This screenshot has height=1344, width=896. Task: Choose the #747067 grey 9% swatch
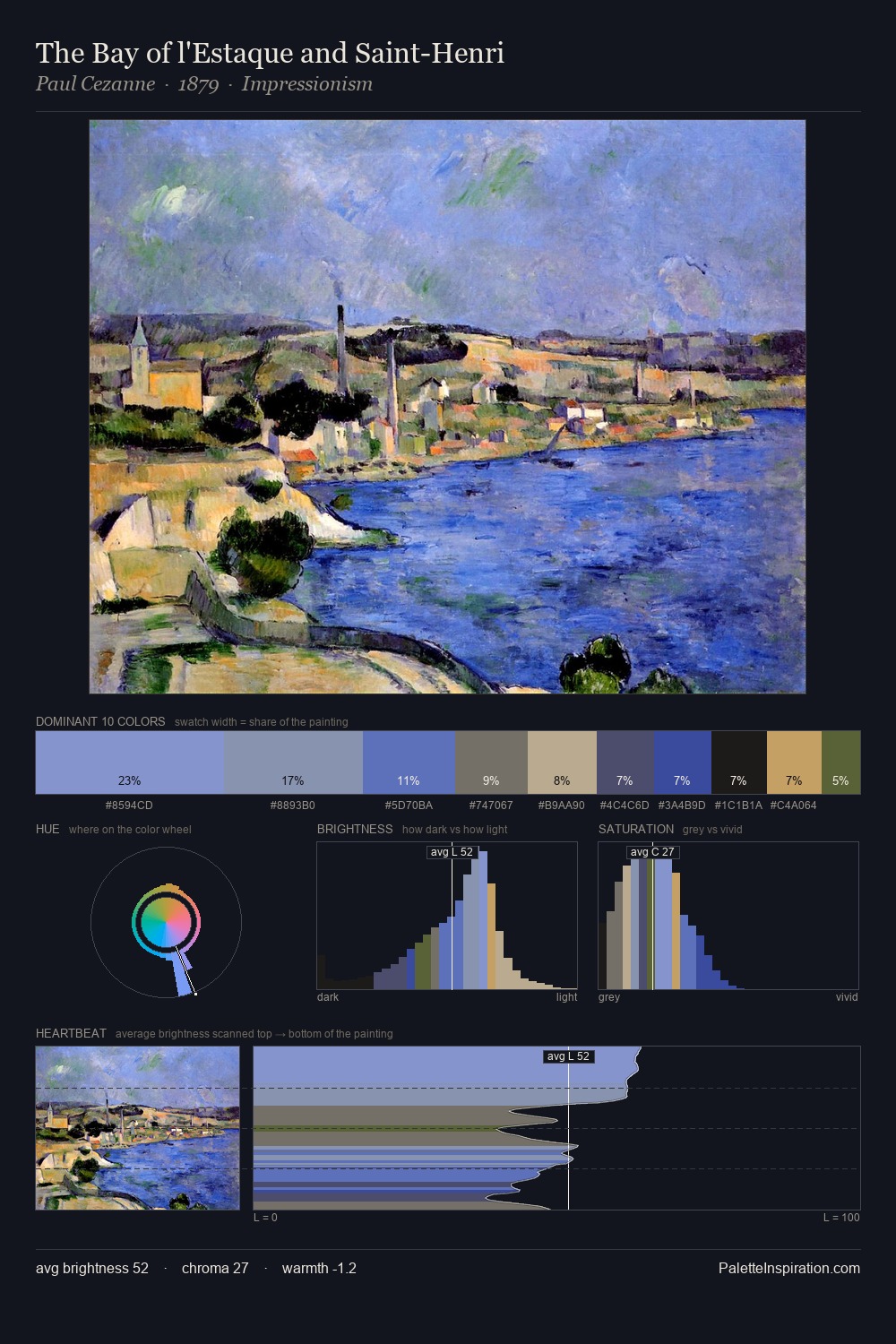491,762
